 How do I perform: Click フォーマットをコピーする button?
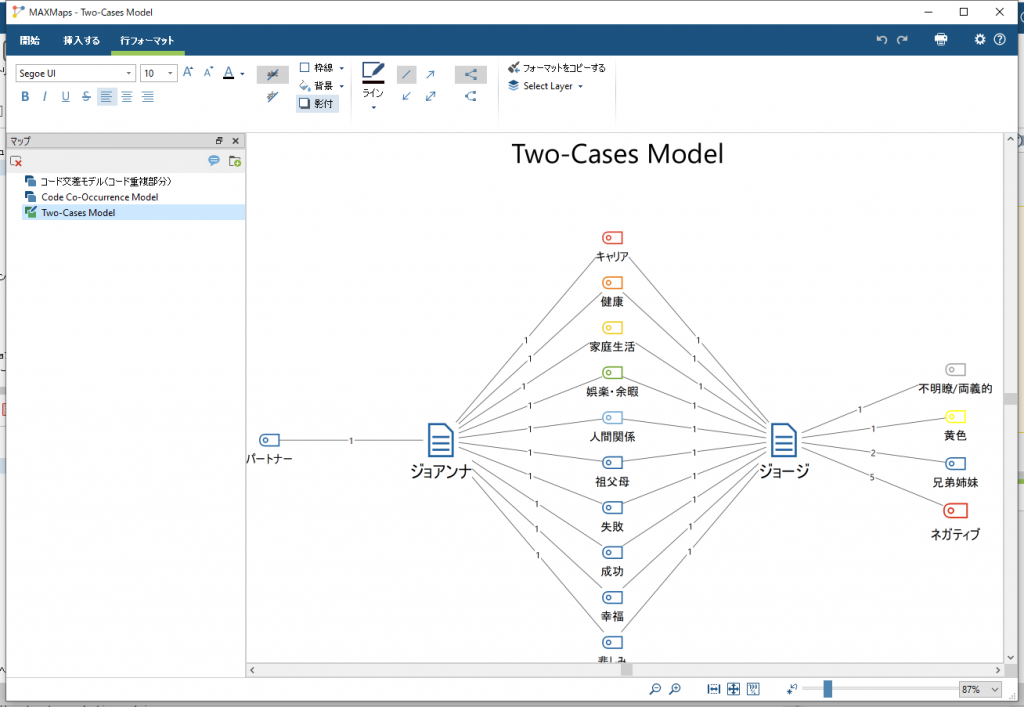[x=557, y=68]
